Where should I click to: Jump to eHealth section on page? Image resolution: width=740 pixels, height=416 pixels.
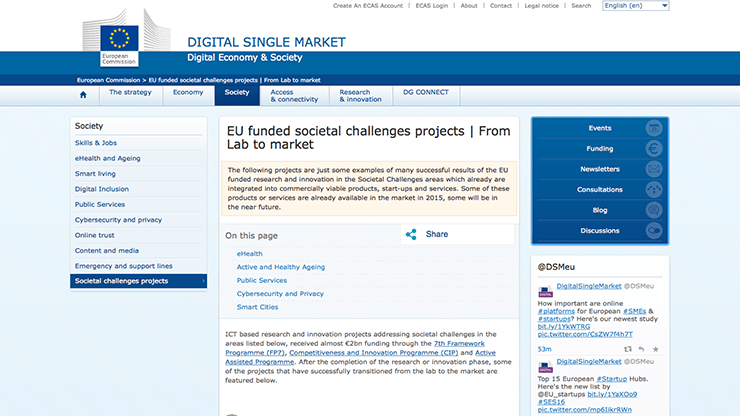[x=250, y=254]
